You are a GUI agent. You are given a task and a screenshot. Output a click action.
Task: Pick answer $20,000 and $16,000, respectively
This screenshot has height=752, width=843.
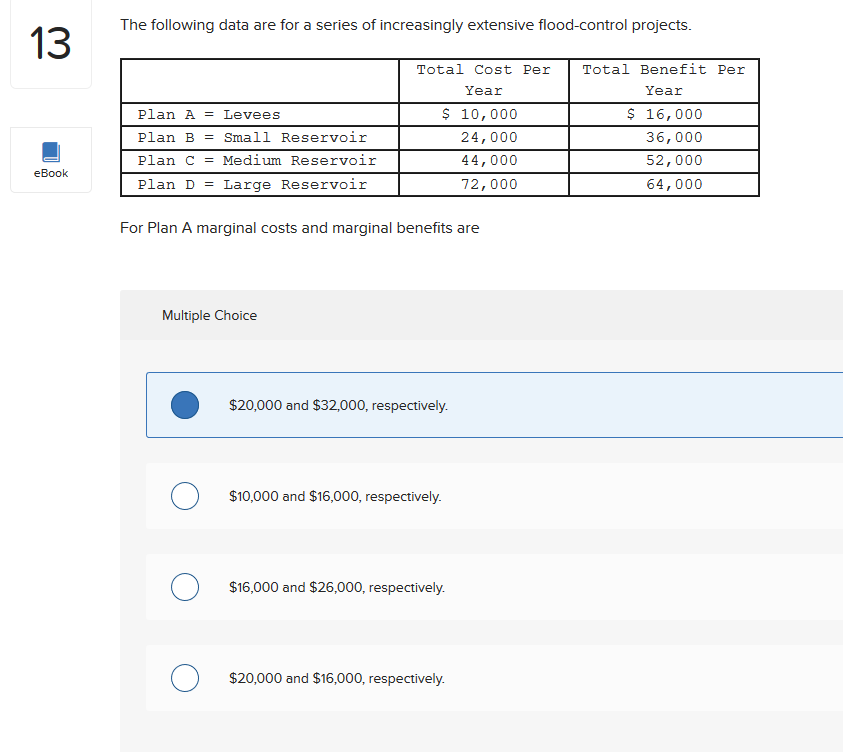pos(184,678)
